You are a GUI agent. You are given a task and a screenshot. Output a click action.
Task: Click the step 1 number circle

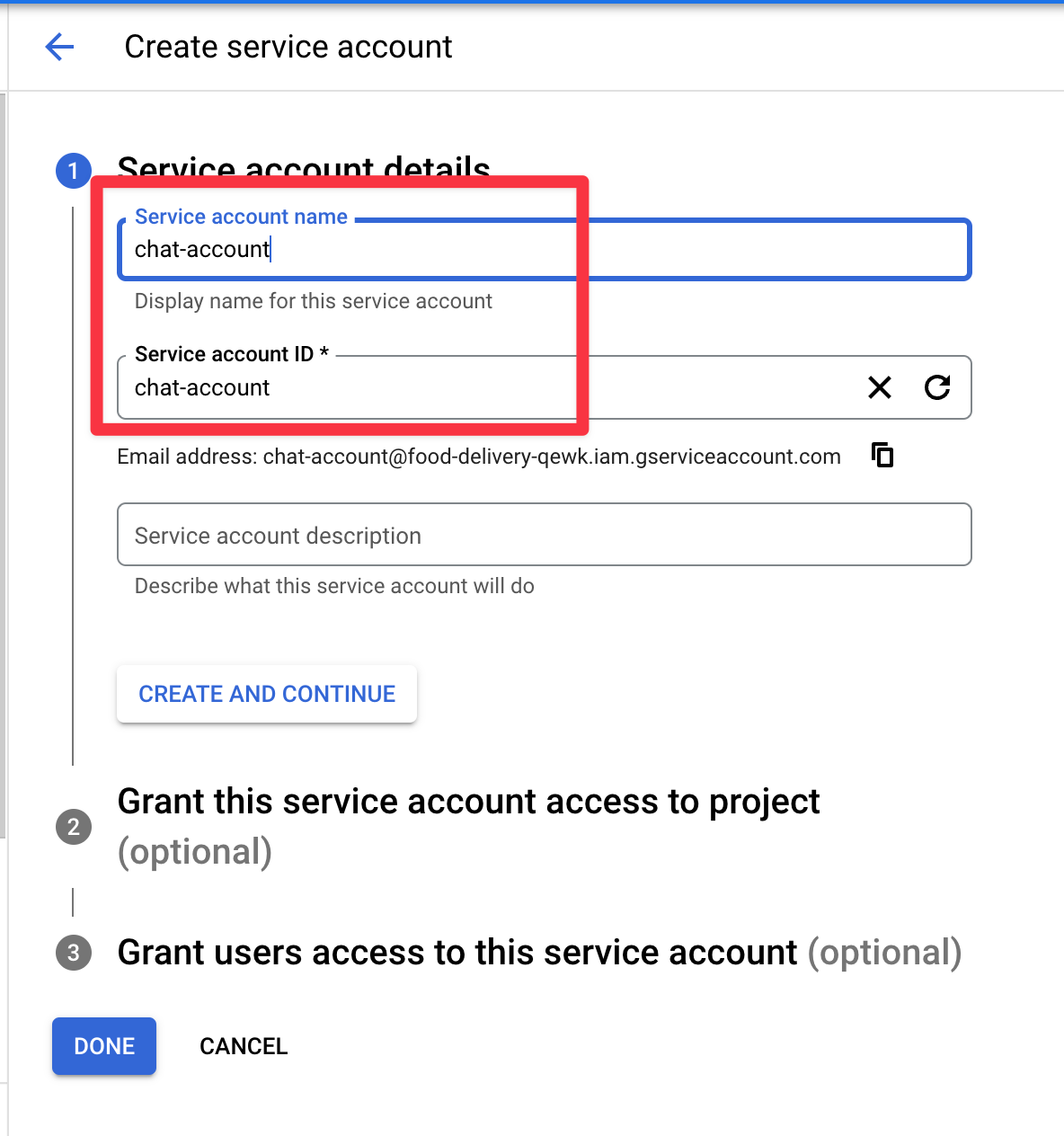click(74, 171)
